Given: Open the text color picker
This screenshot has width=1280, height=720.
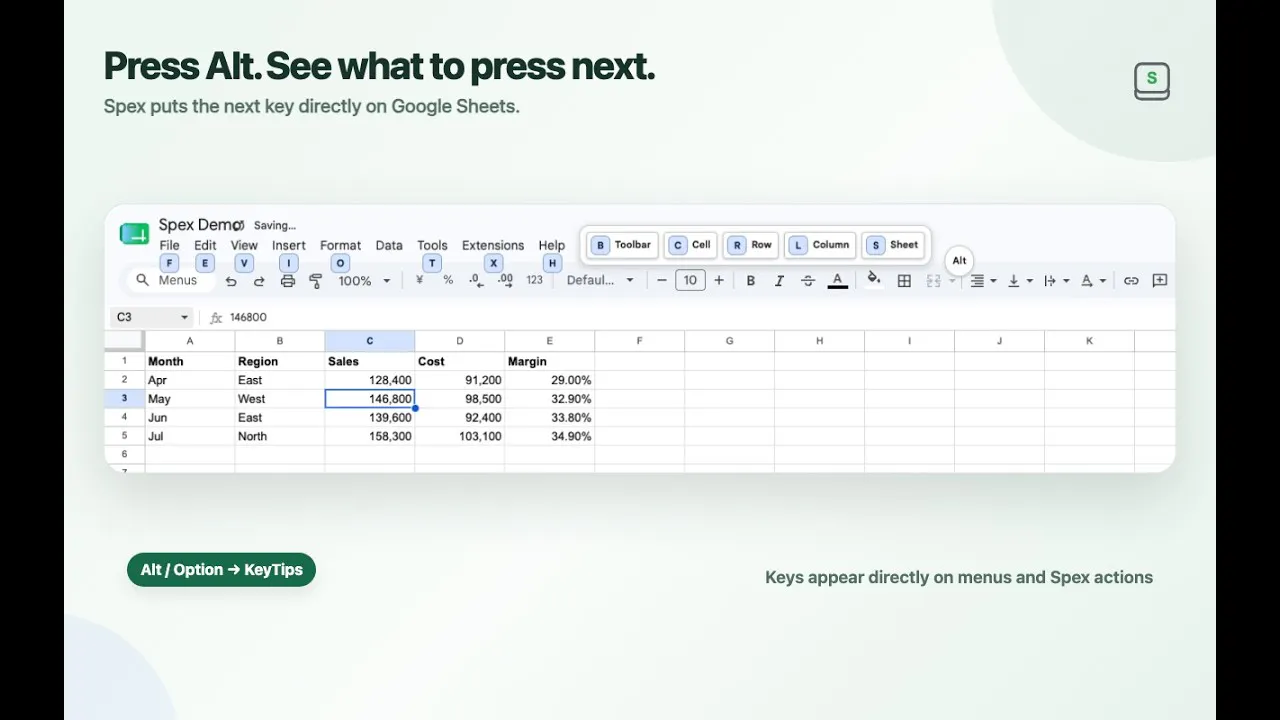Looking at the screenshot, I should (838, 281).
